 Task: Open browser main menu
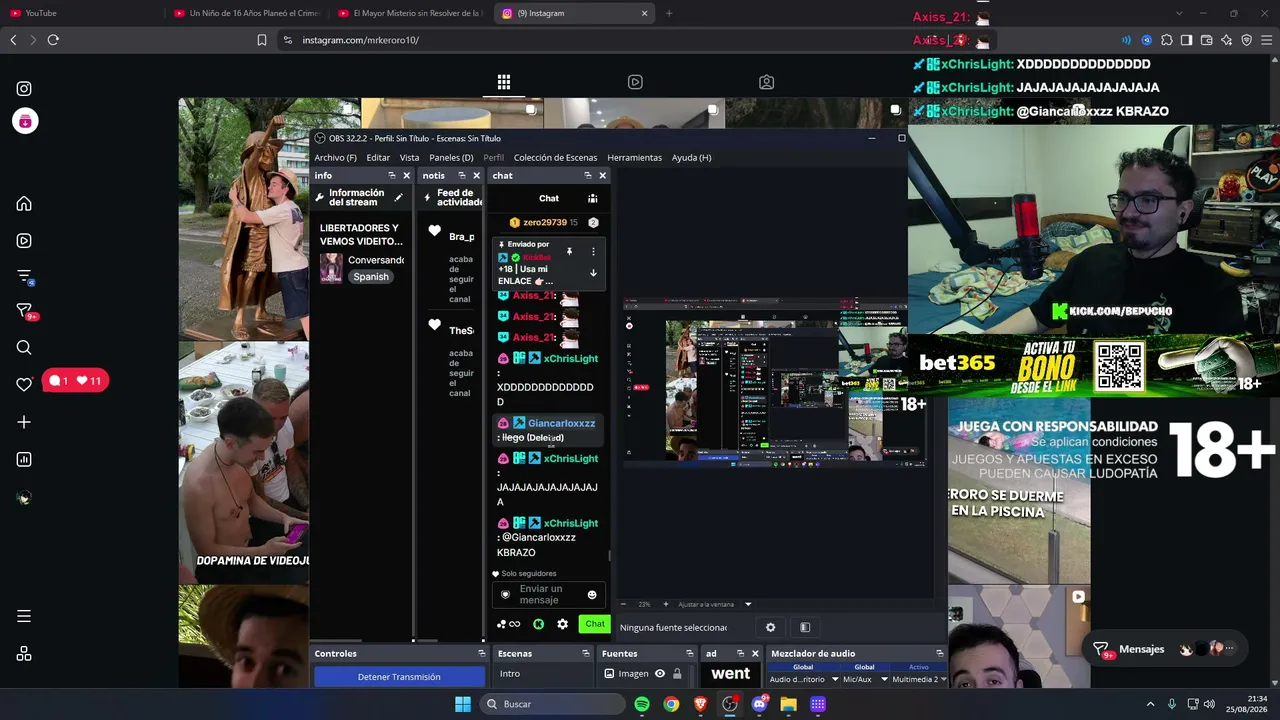(1266, 40)
